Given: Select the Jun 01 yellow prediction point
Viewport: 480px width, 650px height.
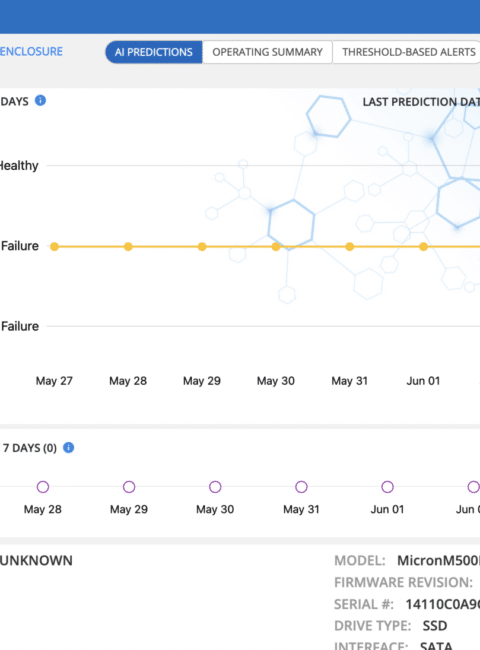Looking at the screenshot, I should point(423,247).
